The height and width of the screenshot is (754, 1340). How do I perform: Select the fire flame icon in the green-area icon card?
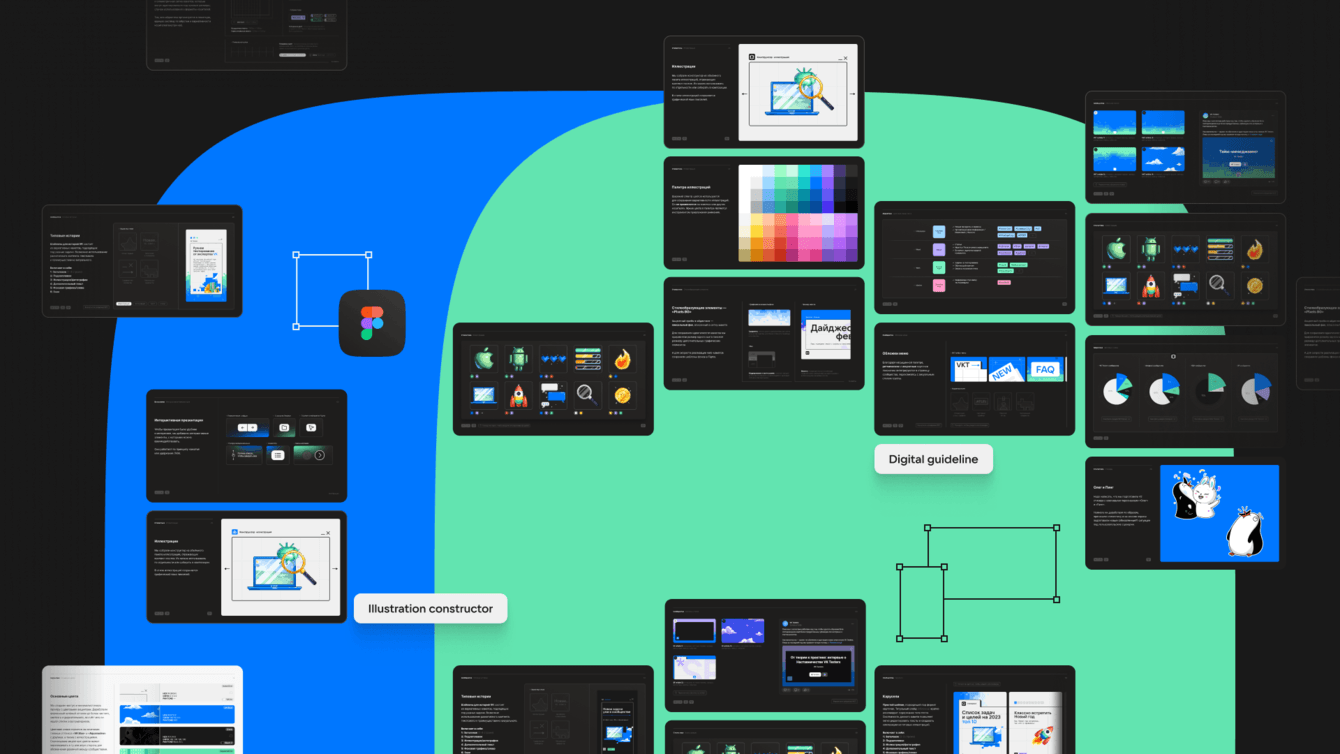622,360
